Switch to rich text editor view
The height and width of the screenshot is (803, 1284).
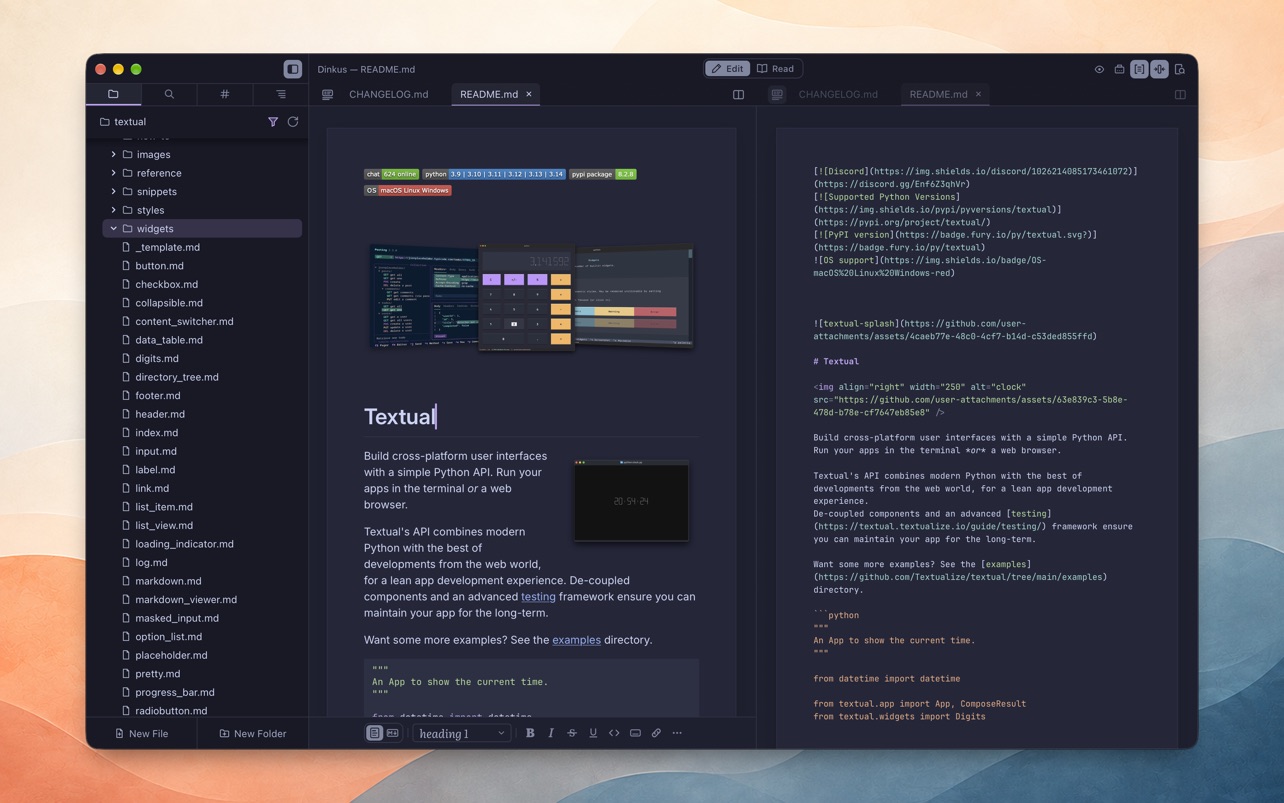[374, 733]
